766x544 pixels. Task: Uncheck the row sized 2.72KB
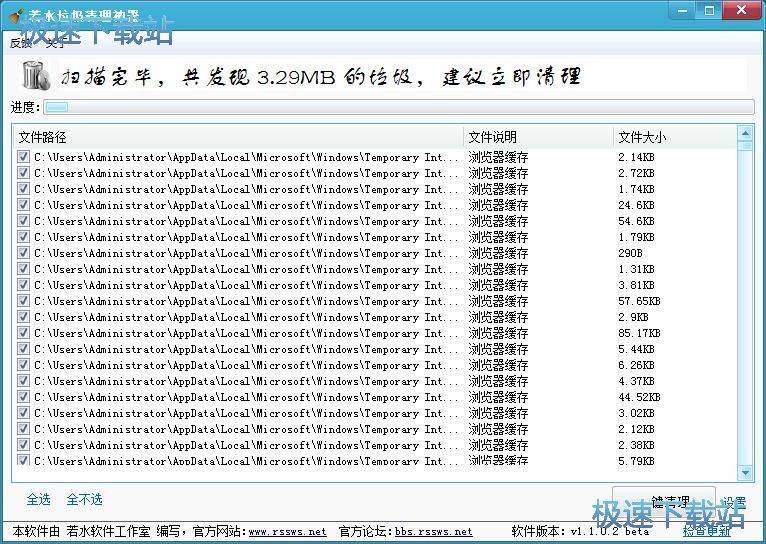coord(23,172)
